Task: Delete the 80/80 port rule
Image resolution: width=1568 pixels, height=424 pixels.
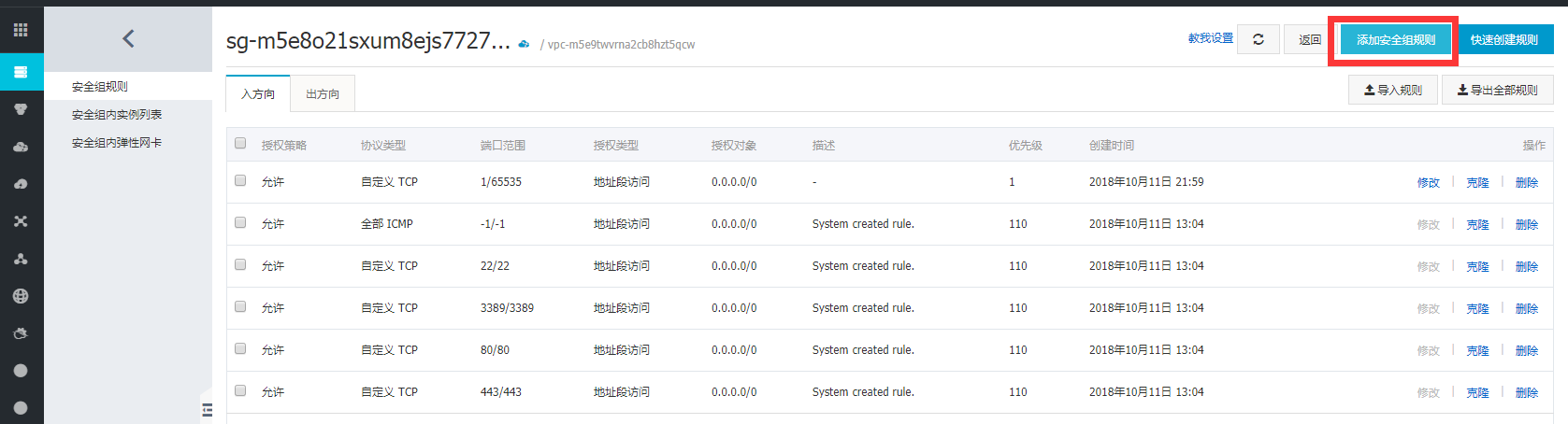Action: point(1527,350)
